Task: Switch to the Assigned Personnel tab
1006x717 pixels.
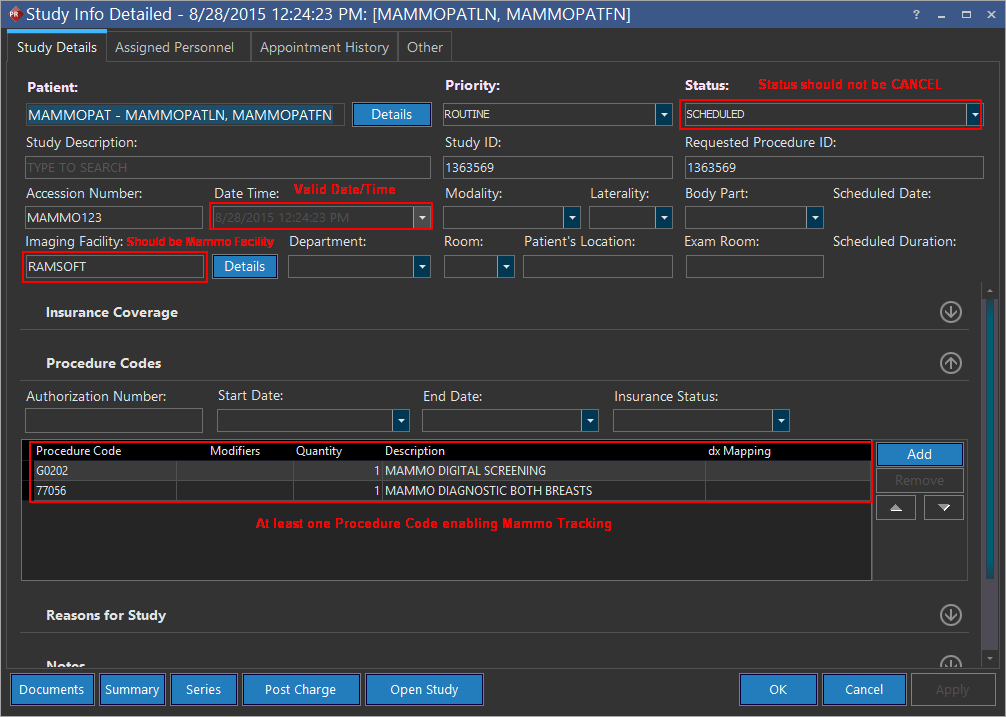Action: [174, 47]
